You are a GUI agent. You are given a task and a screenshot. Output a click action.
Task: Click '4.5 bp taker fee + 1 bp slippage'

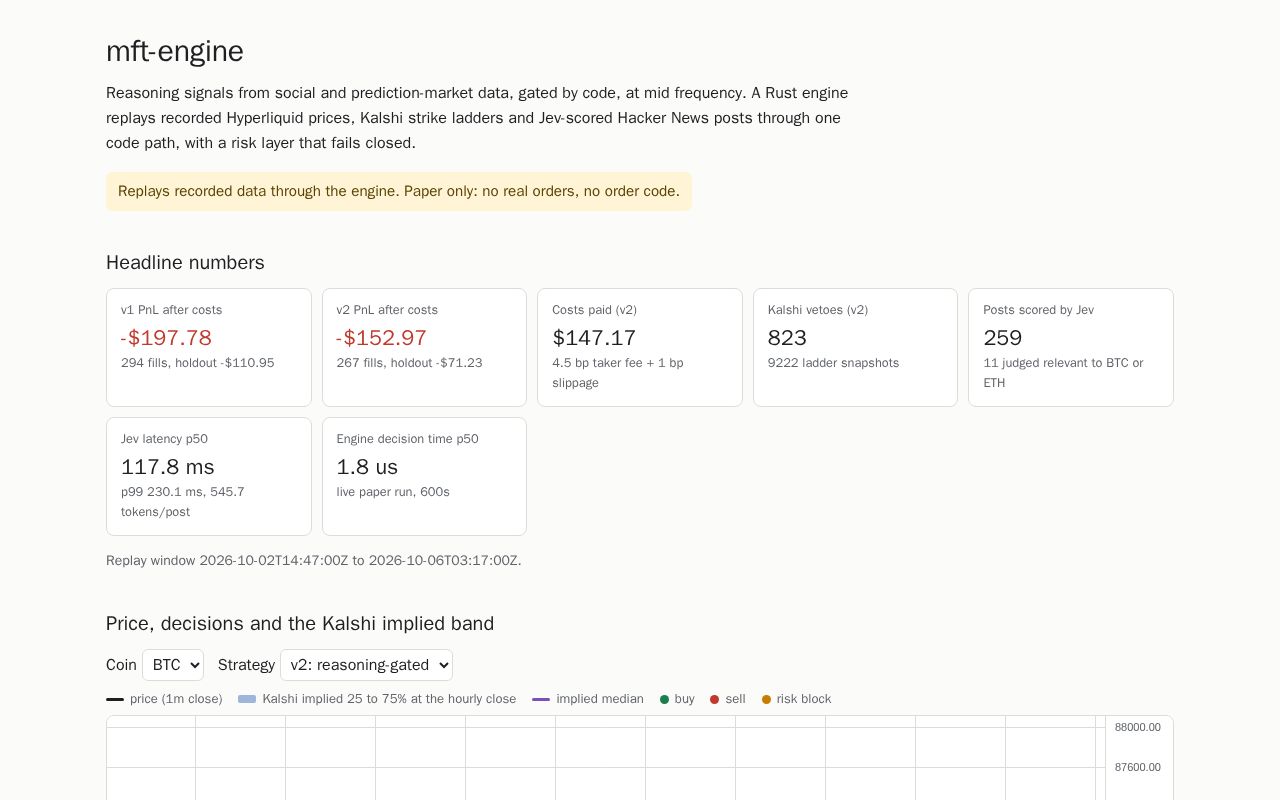618,373
